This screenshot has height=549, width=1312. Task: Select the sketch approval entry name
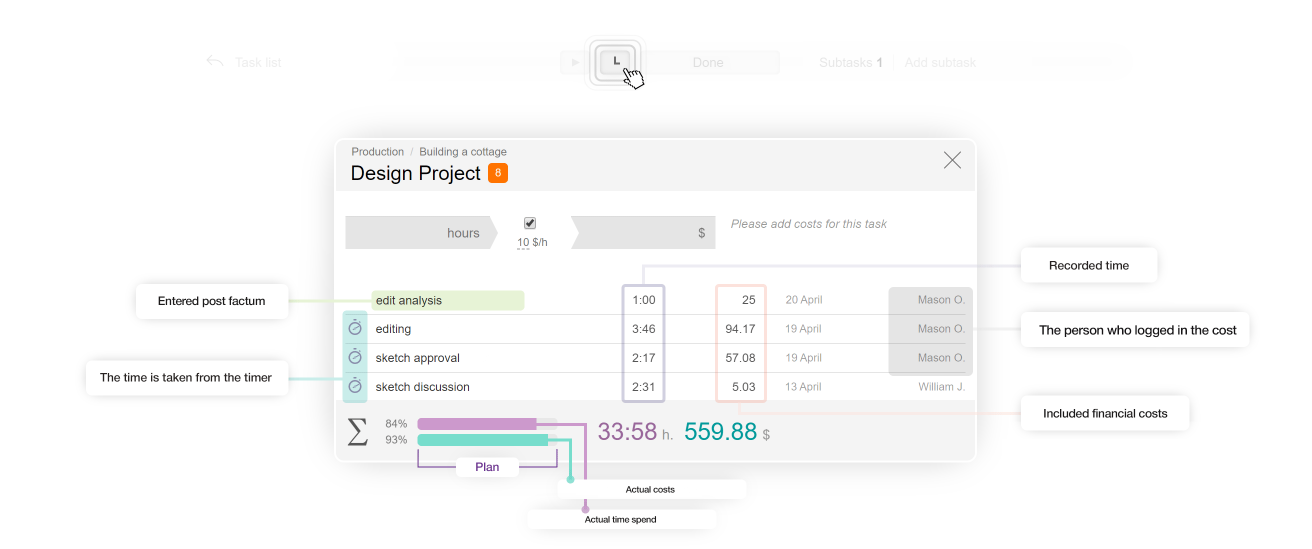point(418,358)
